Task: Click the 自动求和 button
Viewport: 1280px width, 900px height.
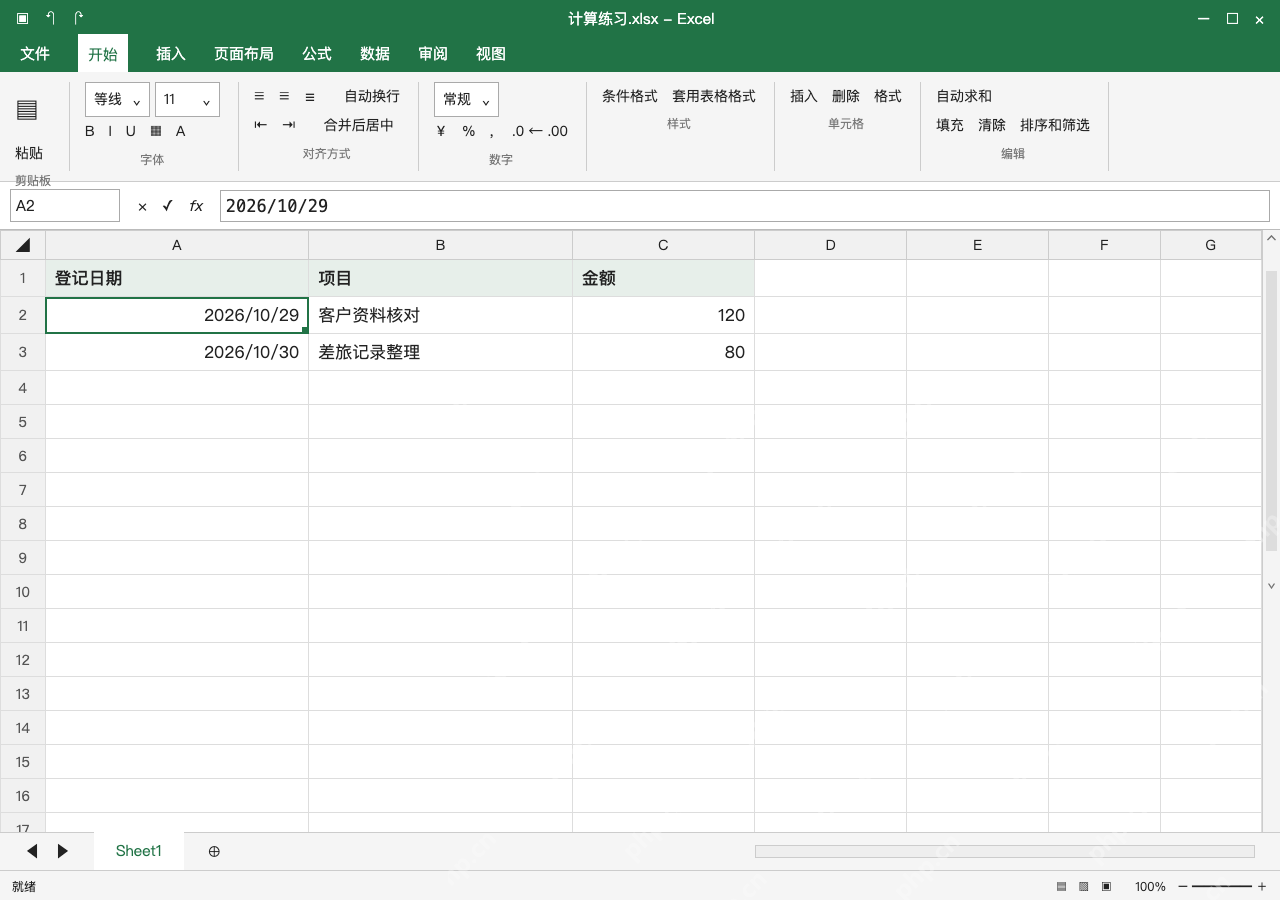Action: click(964, 96)
